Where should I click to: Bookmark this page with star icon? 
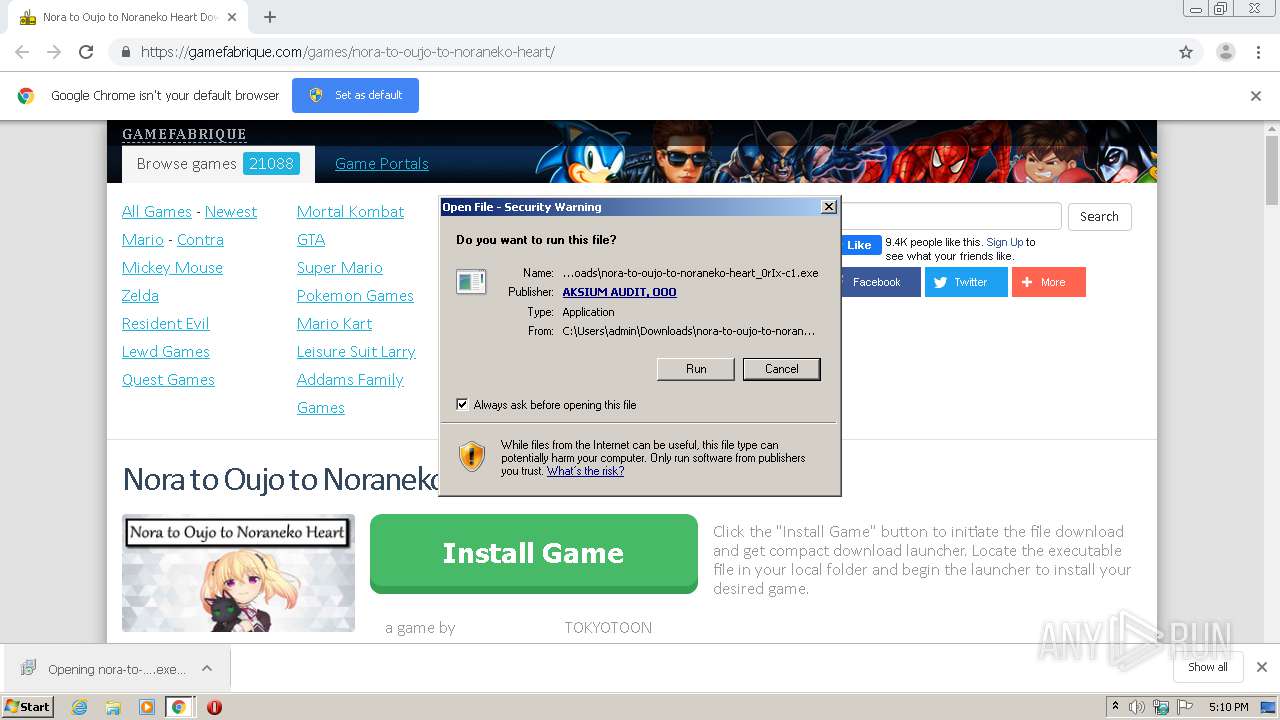[1186, 52]
